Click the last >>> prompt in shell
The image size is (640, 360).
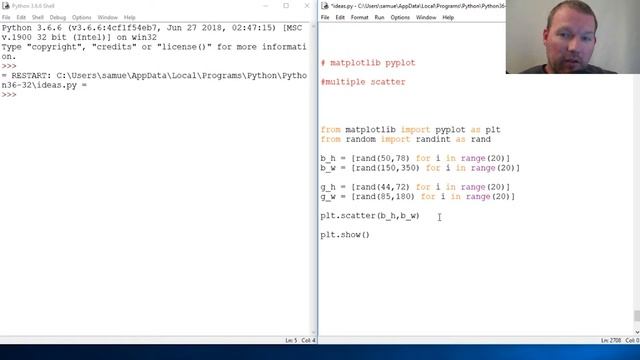[x=9, y=95]
